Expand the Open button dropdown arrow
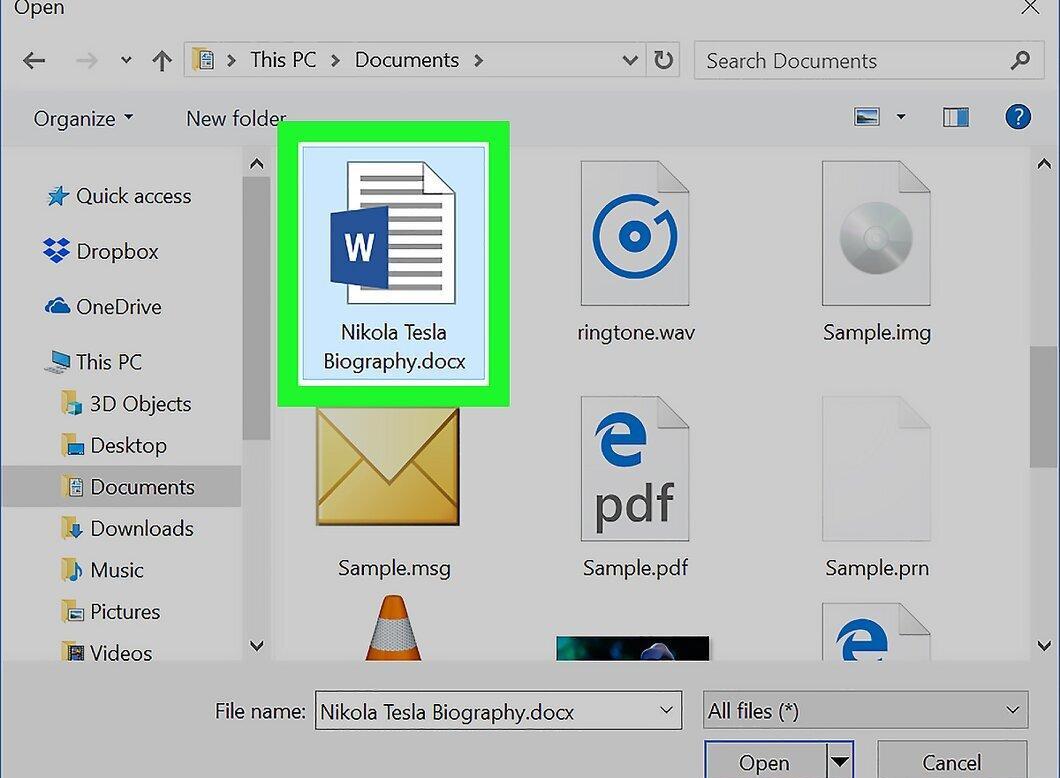Screen dimensions: 1060x778 click(x=840, y=761)
